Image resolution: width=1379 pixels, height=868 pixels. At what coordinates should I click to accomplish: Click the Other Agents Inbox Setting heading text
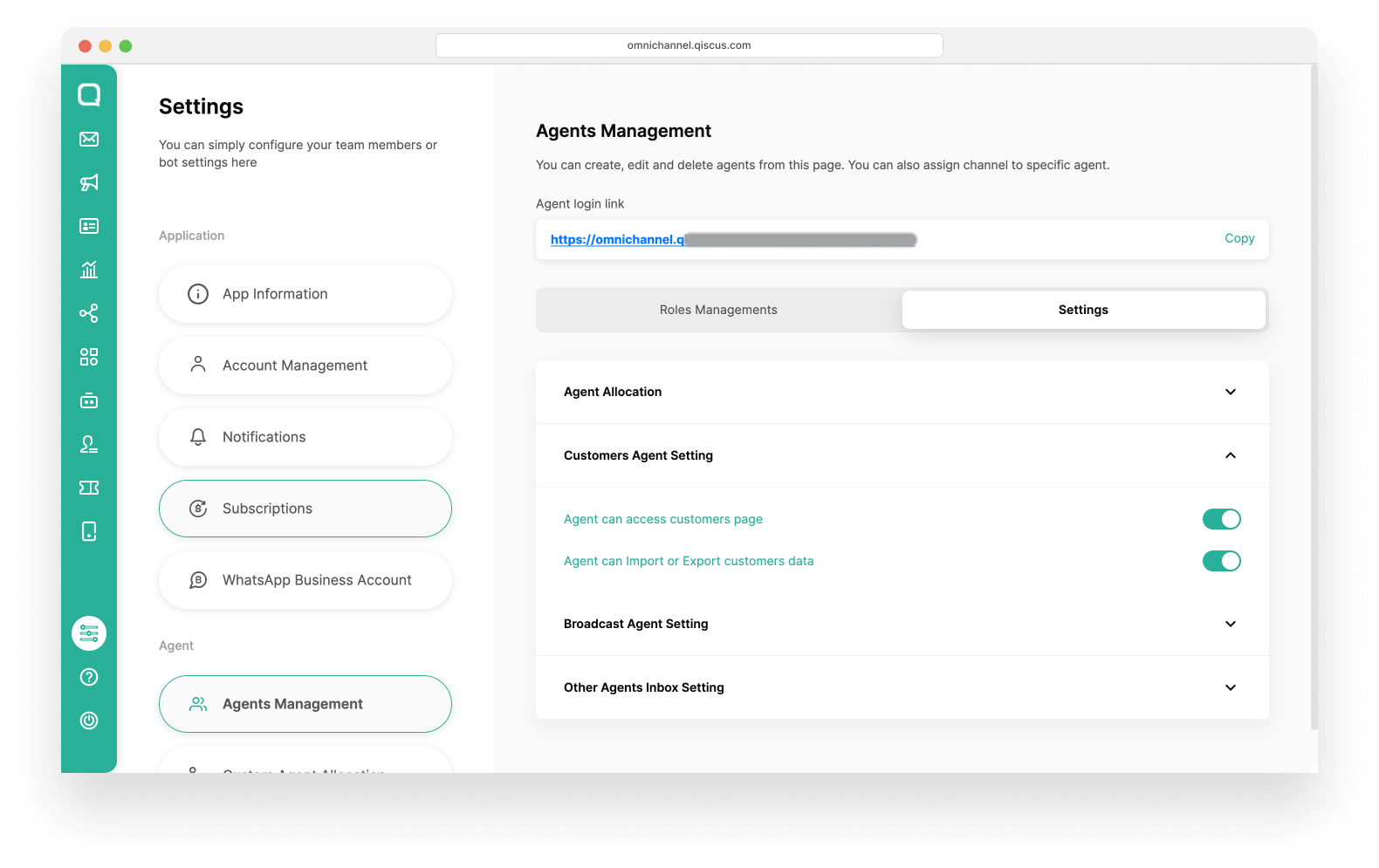pos(644,687)
